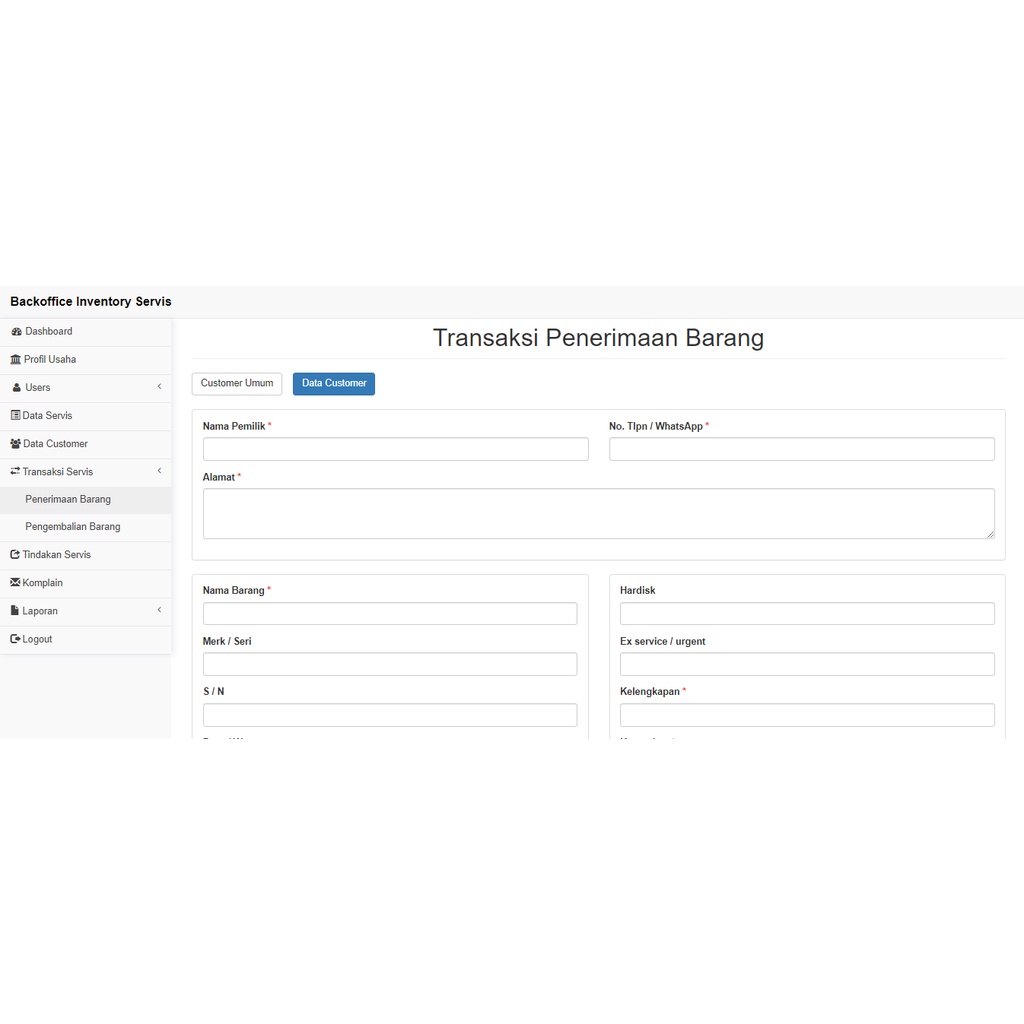
Task: Focus the Nama Barang input field
Action: click(x=390, y=614)
